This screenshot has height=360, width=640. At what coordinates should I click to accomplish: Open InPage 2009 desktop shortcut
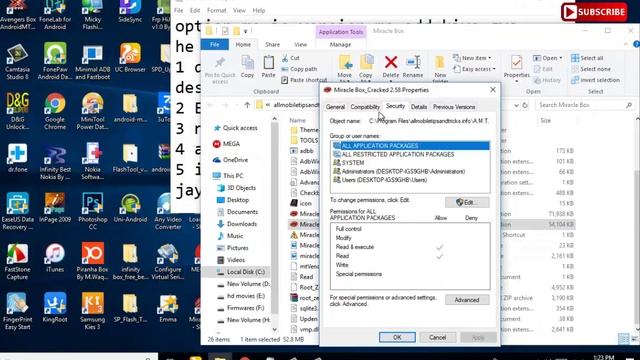coord(55,208)
